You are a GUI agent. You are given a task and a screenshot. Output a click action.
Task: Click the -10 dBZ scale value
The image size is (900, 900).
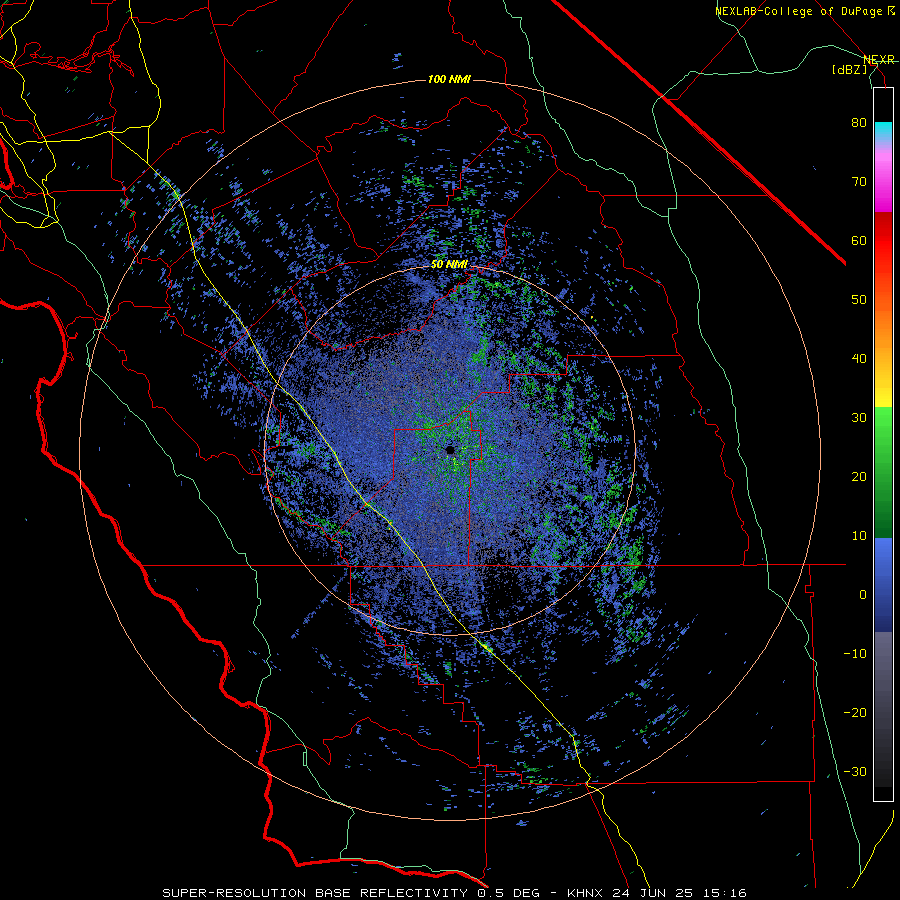855,653
